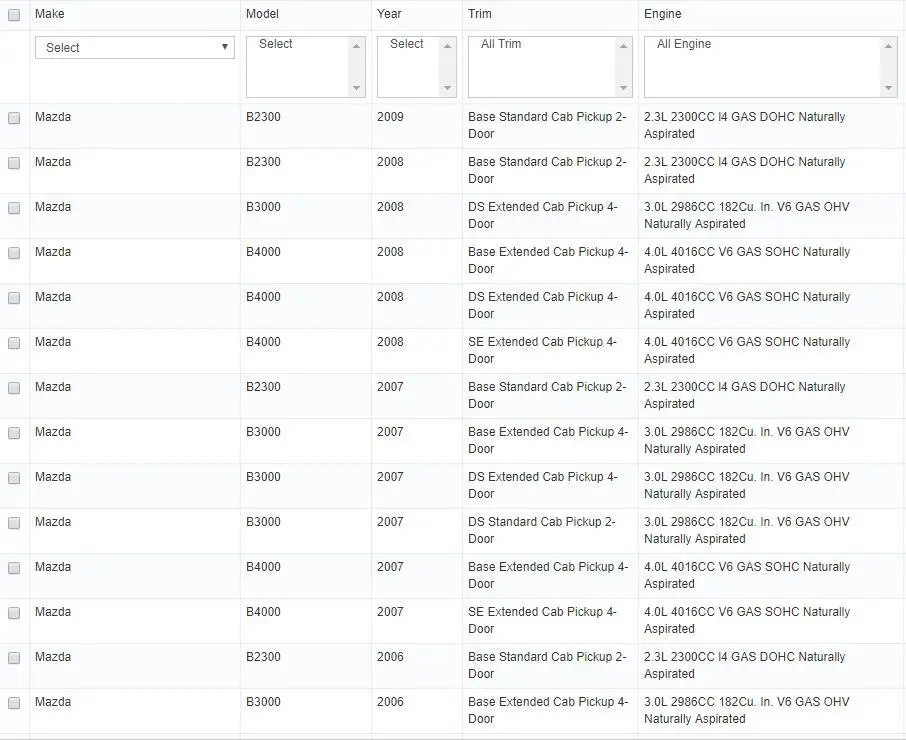
Task: Click B2300 model cell in the 2006 row
Action: point(263,657)
